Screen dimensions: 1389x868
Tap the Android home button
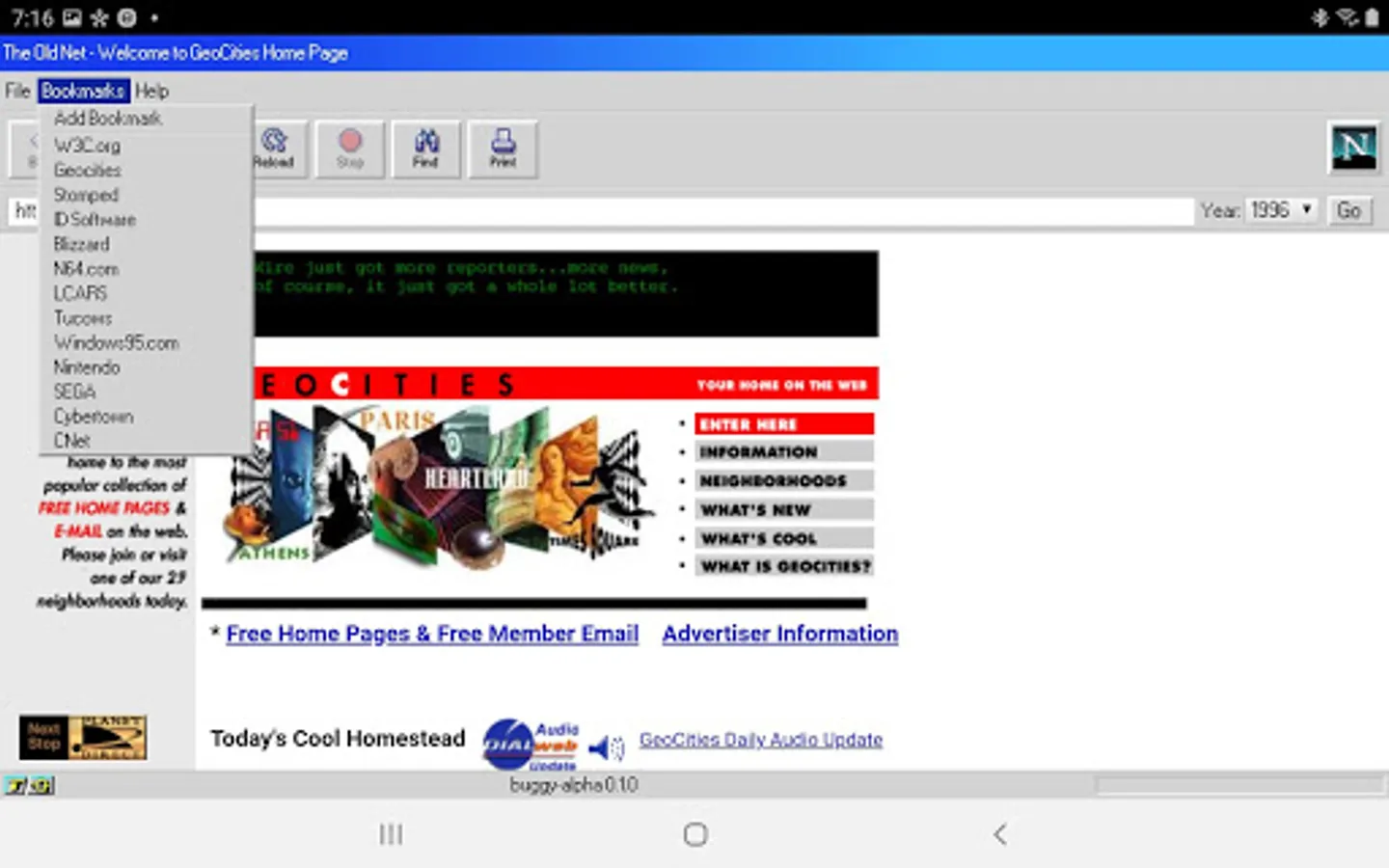695,834
